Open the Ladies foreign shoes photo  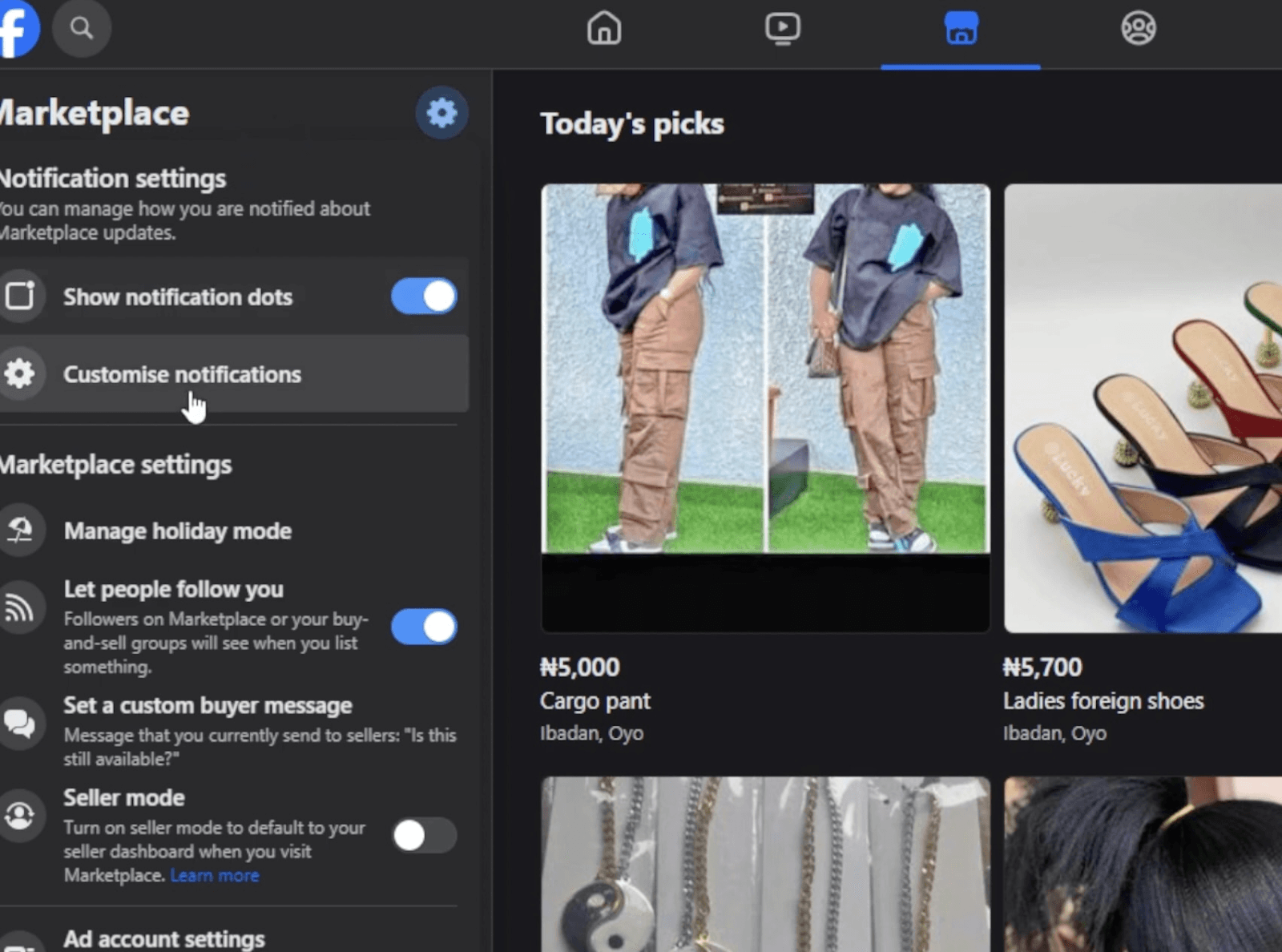coord(1143,408)
